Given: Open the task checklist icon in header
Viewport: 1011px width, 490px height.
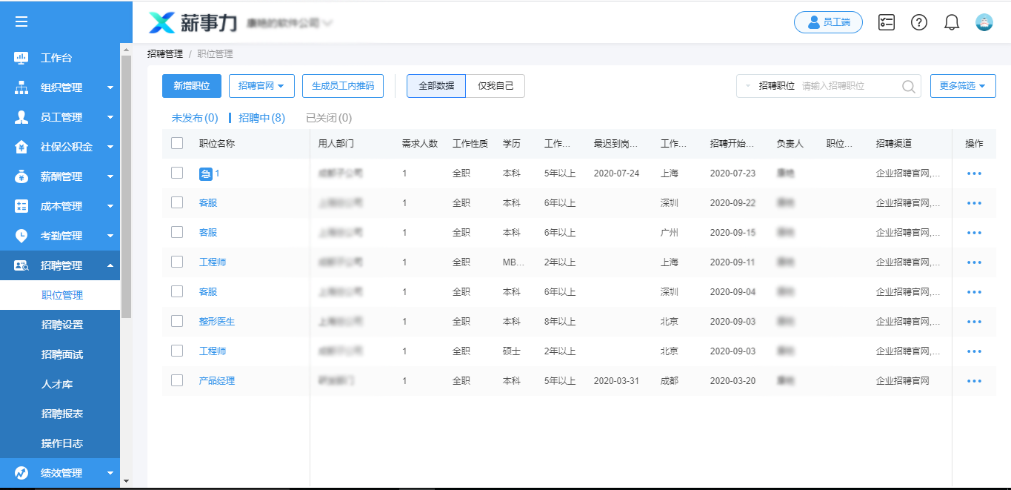Looking at the screenshot, I should [886, 22].
